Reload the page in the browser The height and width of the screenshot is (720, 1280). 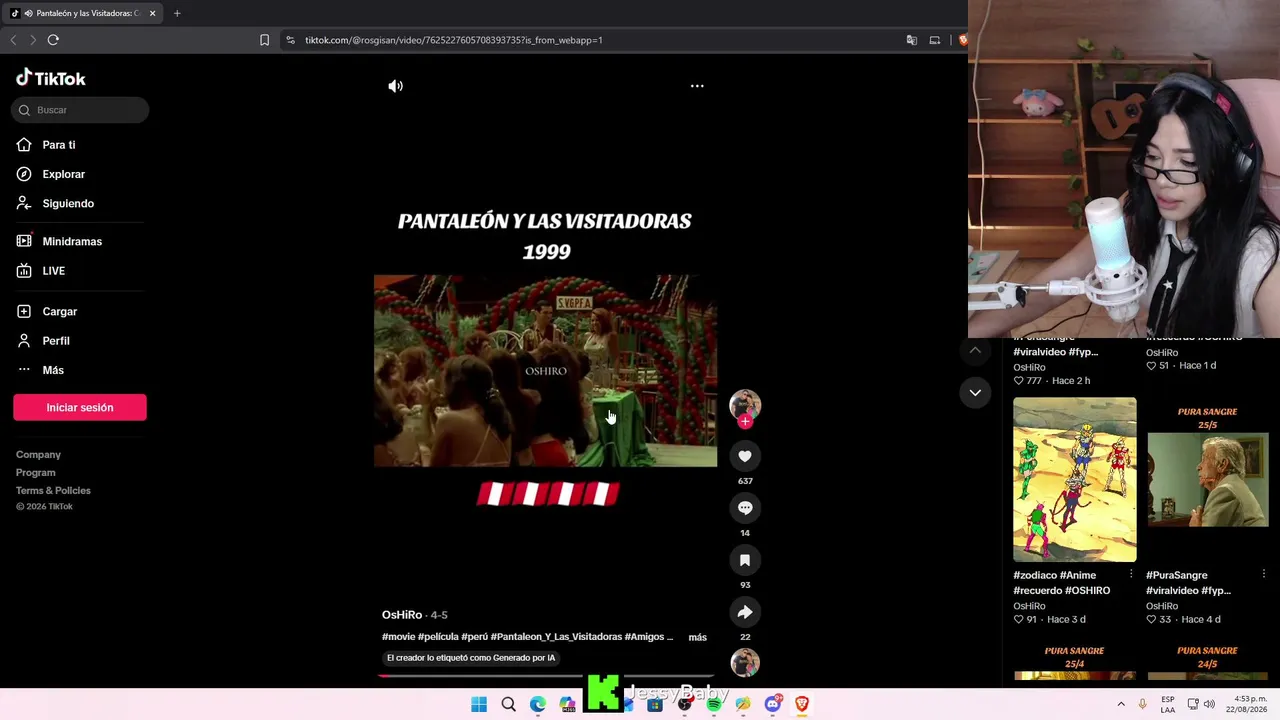(x=53, y=40)
